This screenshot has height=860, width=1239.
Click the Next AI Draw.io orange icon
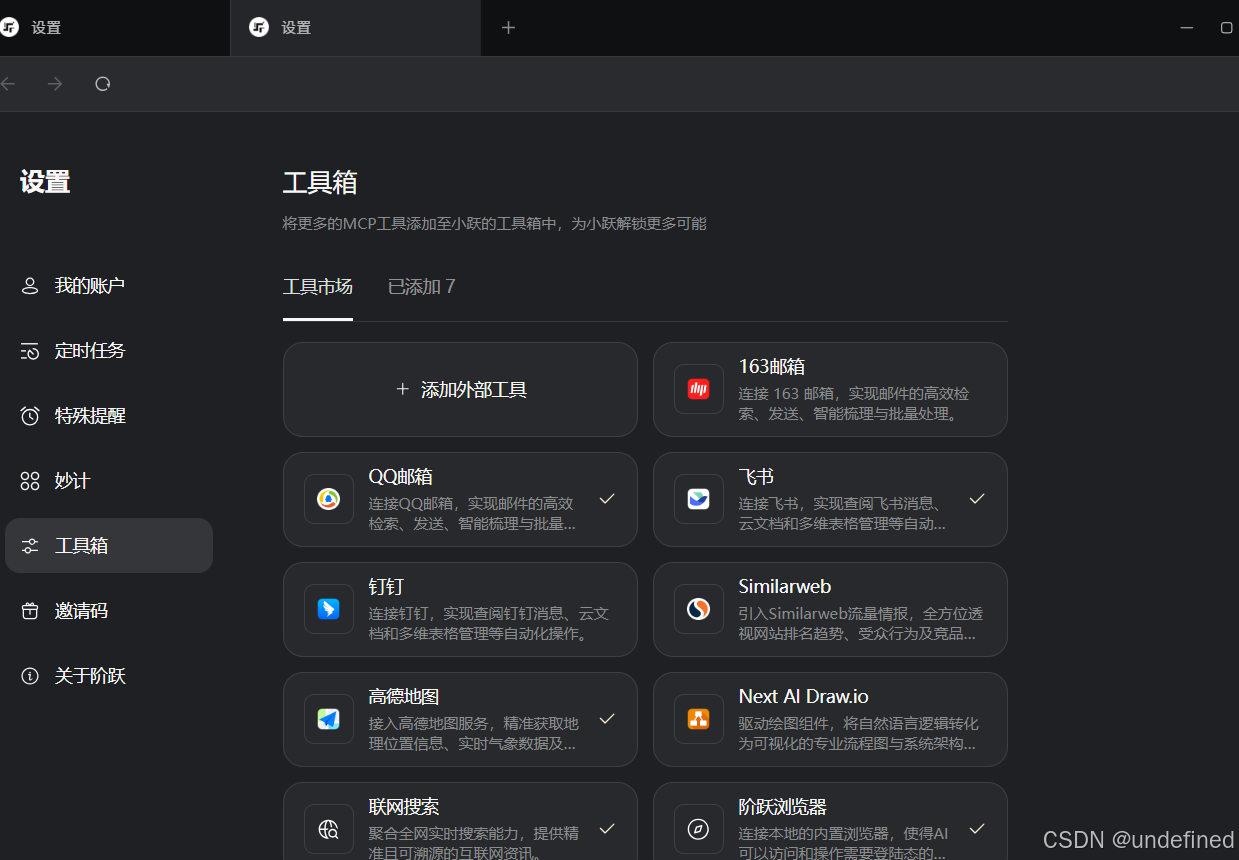coord(698,719)
